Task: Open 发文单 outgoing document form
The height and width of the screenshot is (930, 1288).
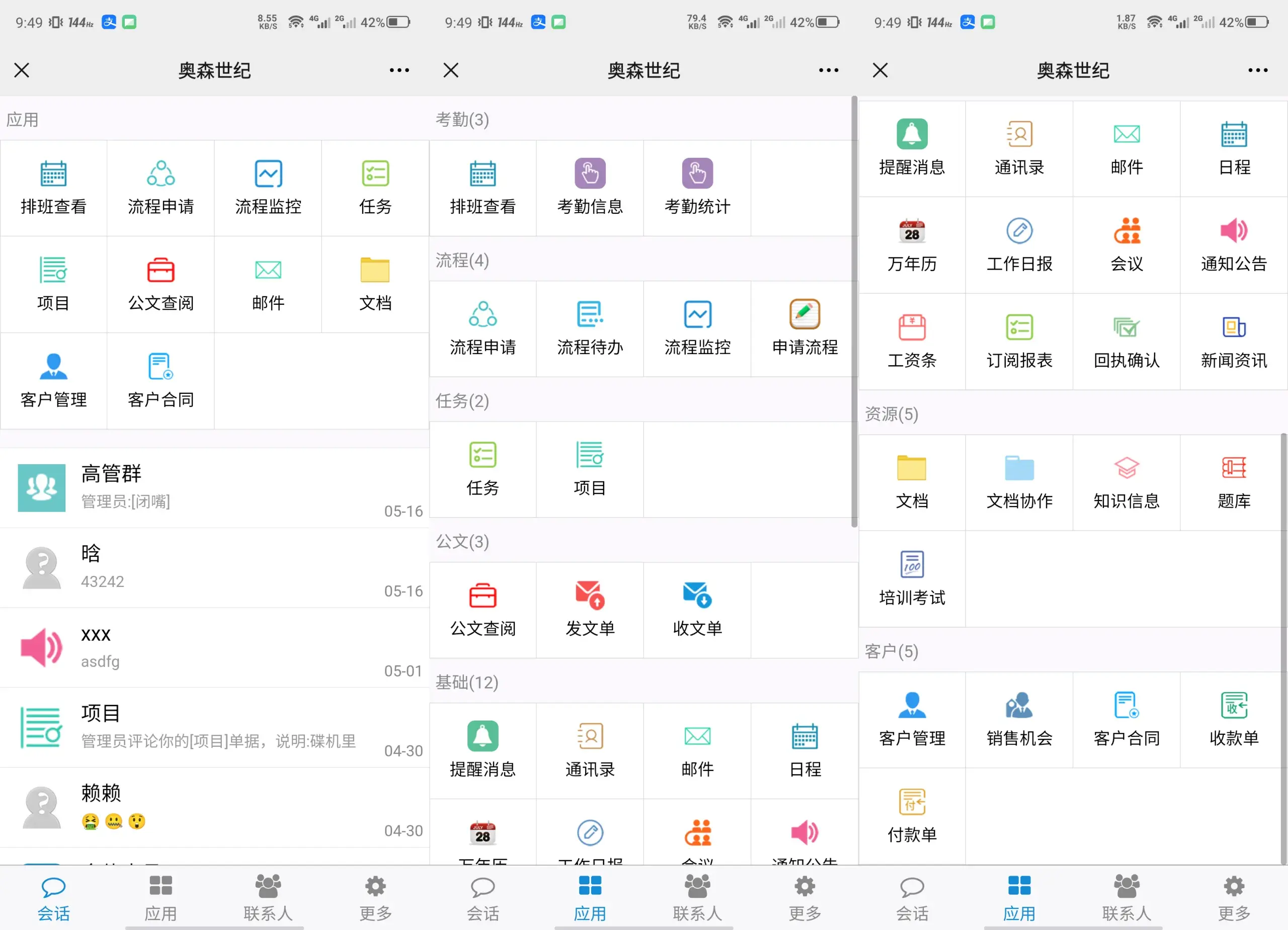Action: [x=590, y=610]
